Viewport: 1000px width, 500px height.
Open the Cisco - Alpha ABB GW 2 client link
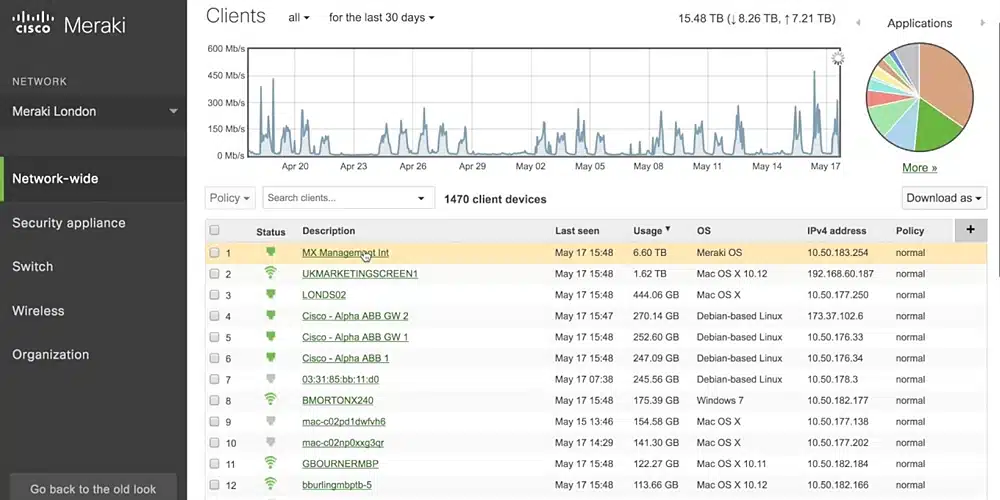coord(355,316)
